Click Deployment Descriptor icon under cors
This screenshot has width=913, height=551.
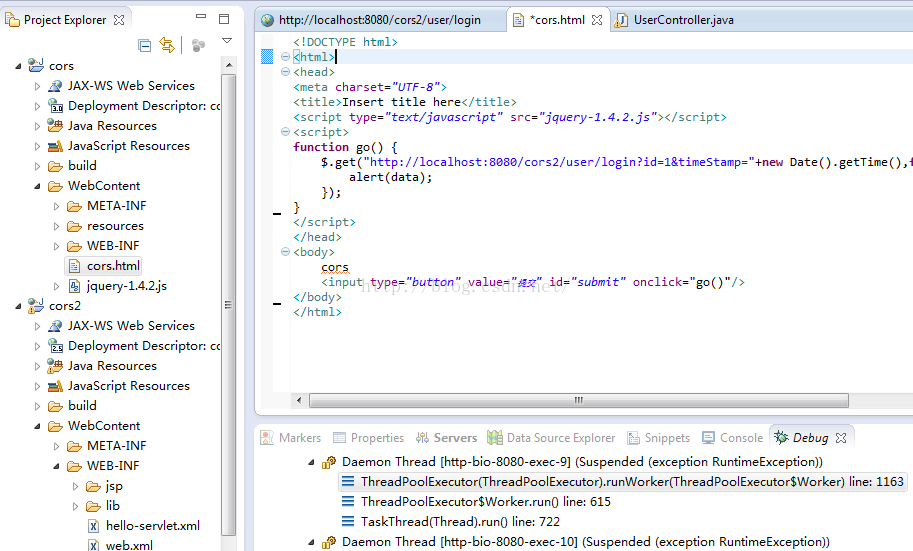(x=55, y=106)
